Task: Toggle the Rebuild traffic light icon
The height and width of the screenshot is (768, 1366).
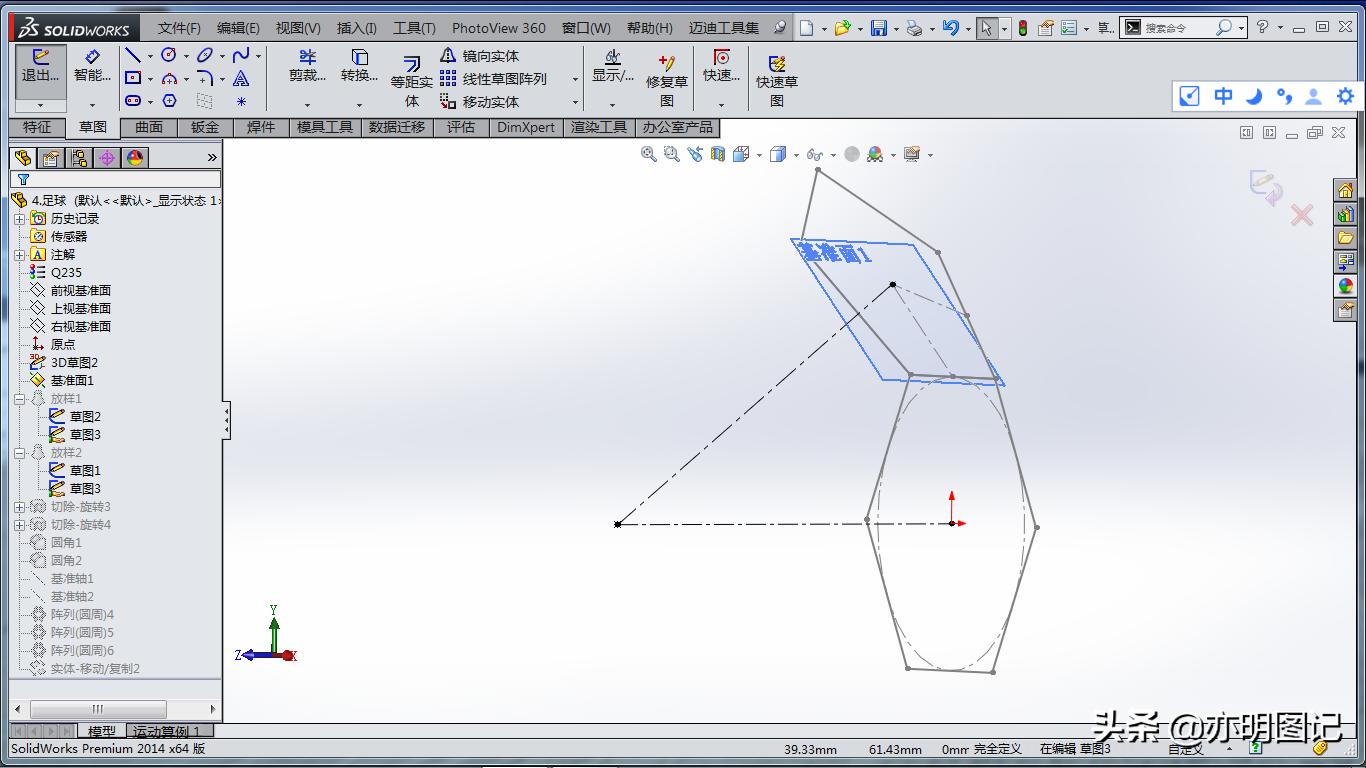Action: [1022, 28]
